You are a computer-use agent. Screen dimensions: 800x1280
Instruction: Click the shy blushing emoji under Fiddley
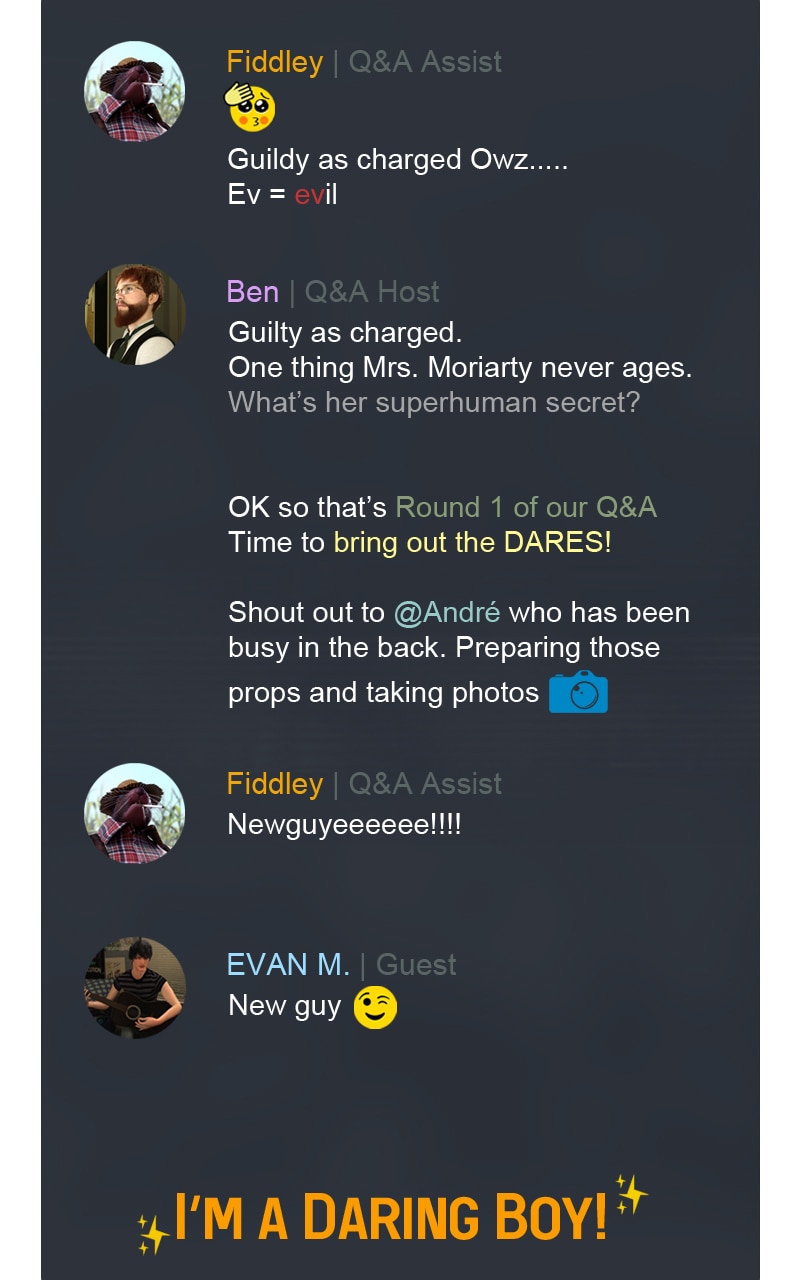250,107
